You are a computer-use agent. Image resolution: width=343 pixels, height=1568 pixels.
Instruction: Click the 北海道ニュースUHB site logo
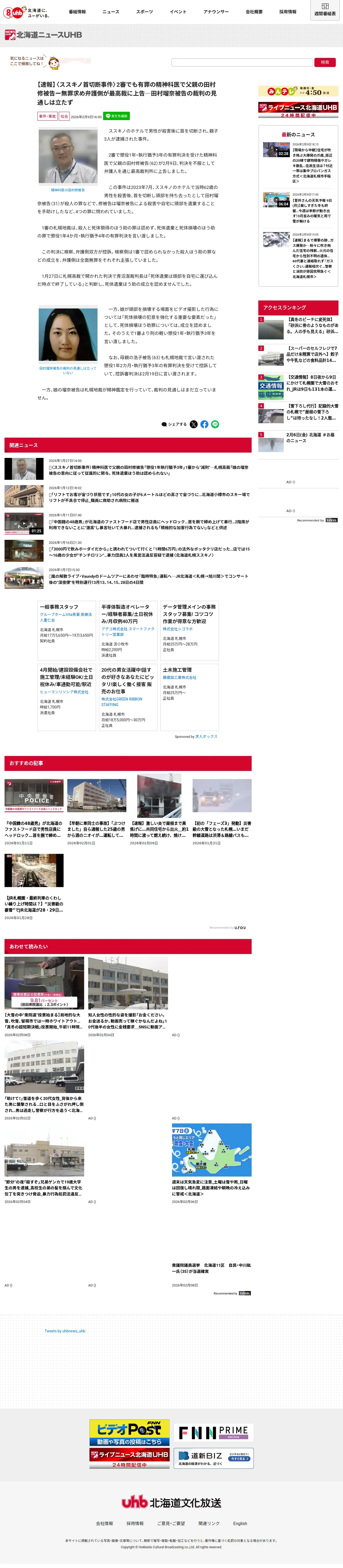point(43,35)
